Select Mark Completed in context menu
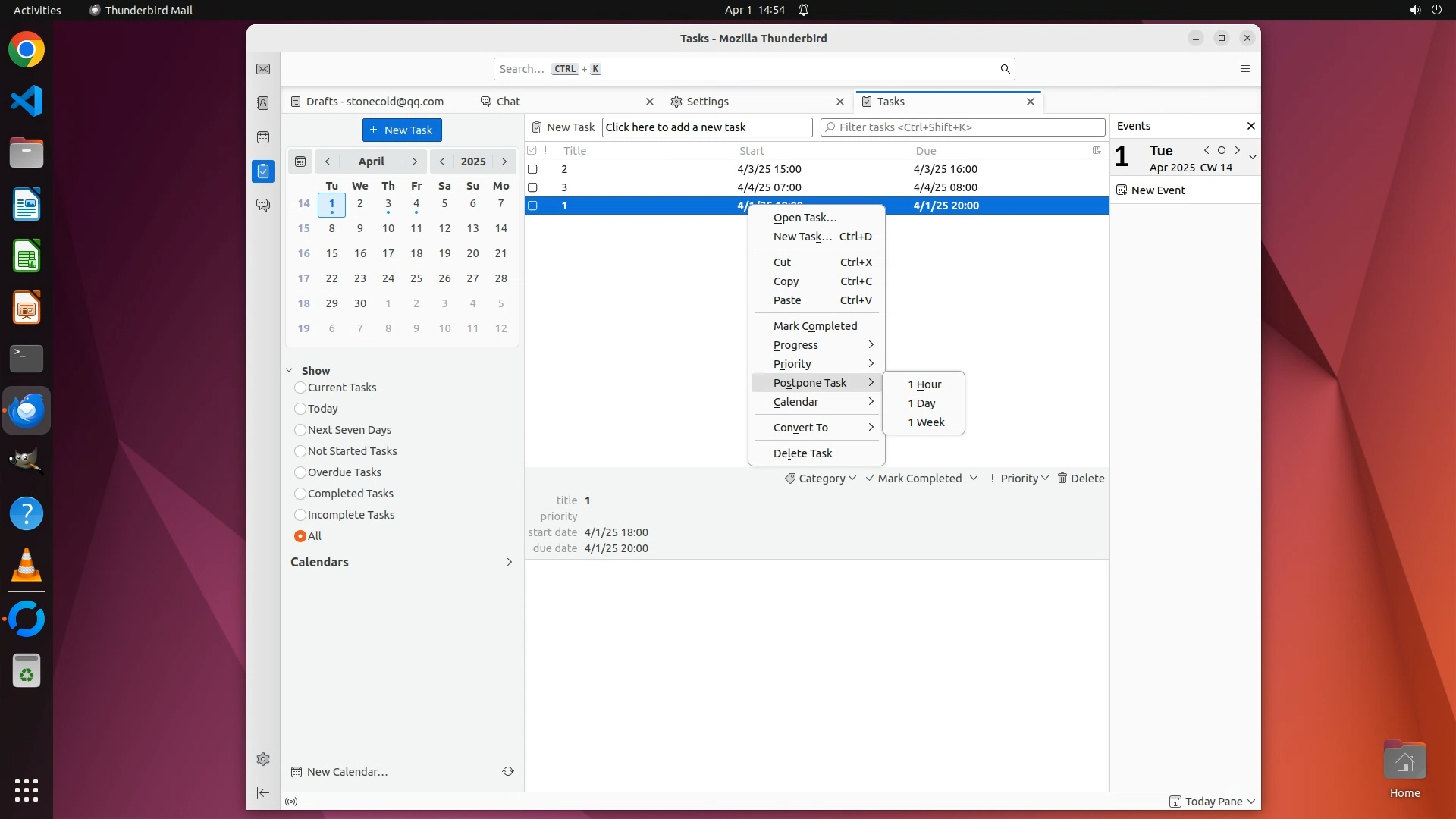 pos(815,326)
